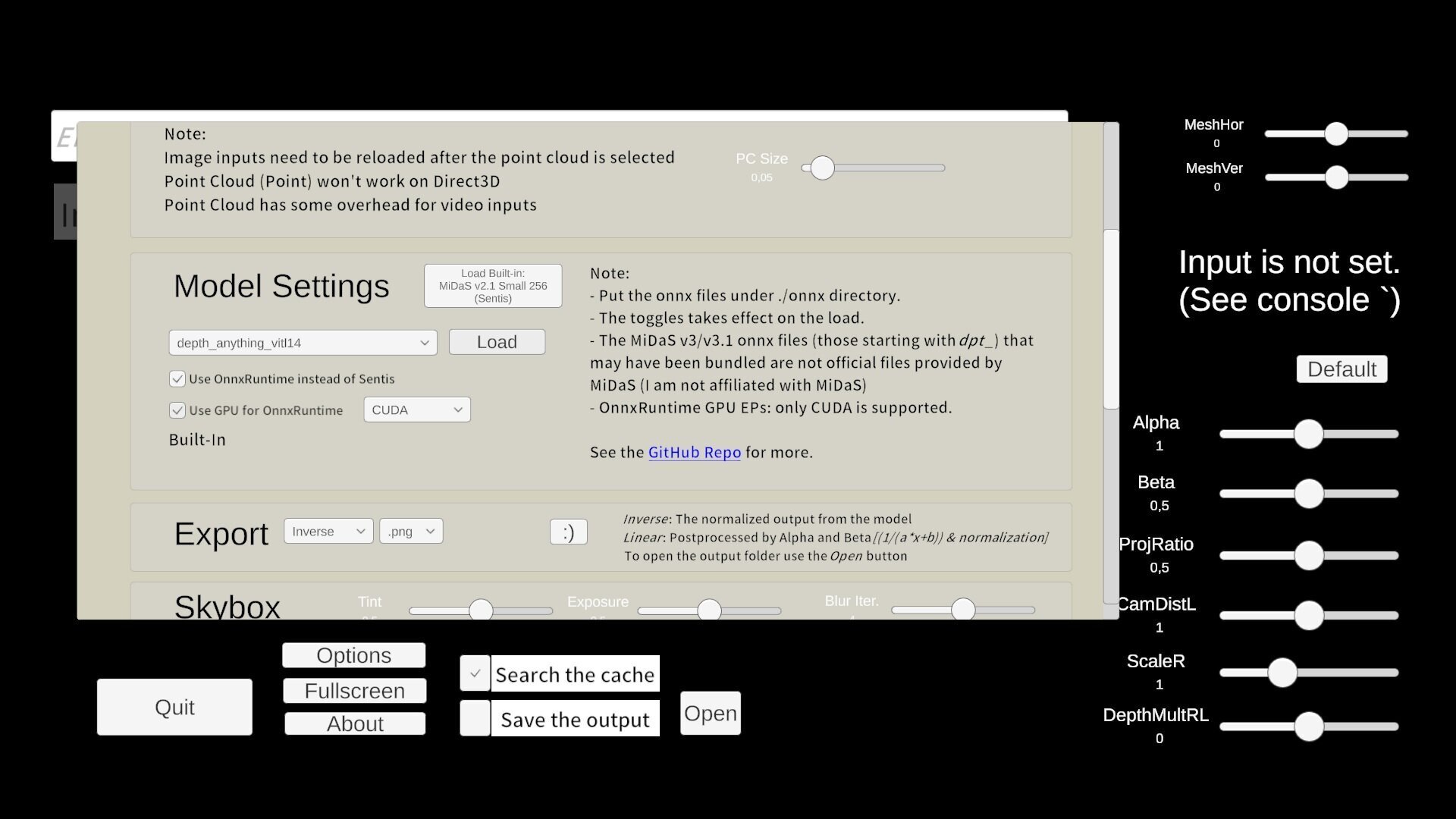Load built-in MiDaS v2.1 Small 256 model
This screenshot has height=819, width=1456.
[x=493, y=286]
